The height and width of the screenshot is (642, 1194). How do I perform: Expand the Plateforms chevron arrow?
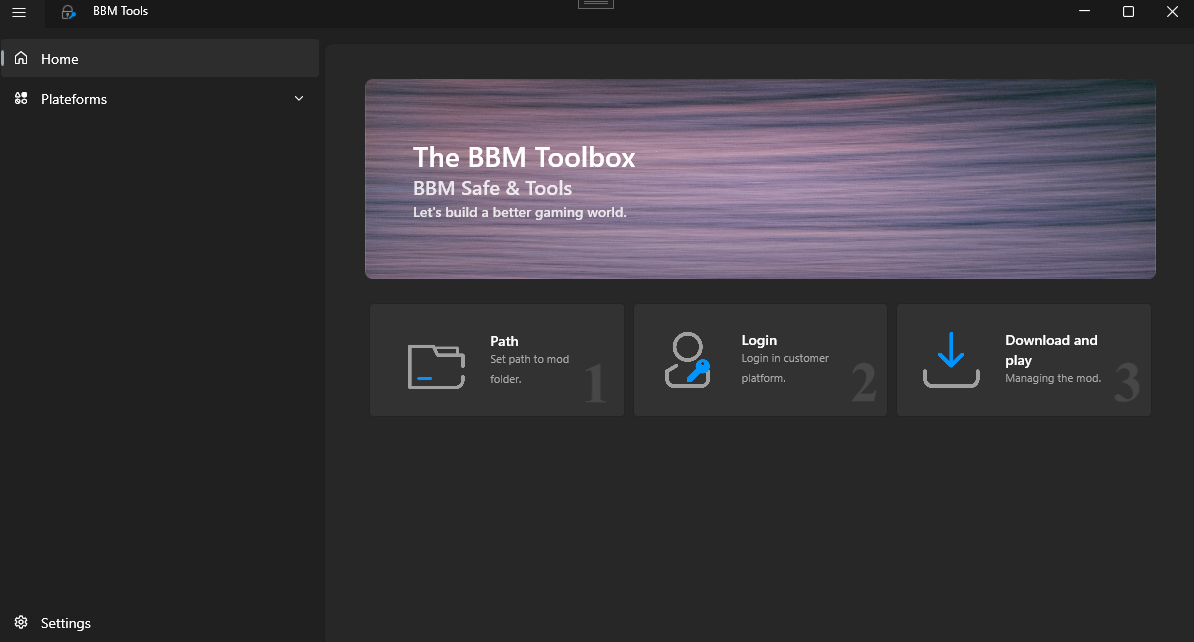point(299,99)
